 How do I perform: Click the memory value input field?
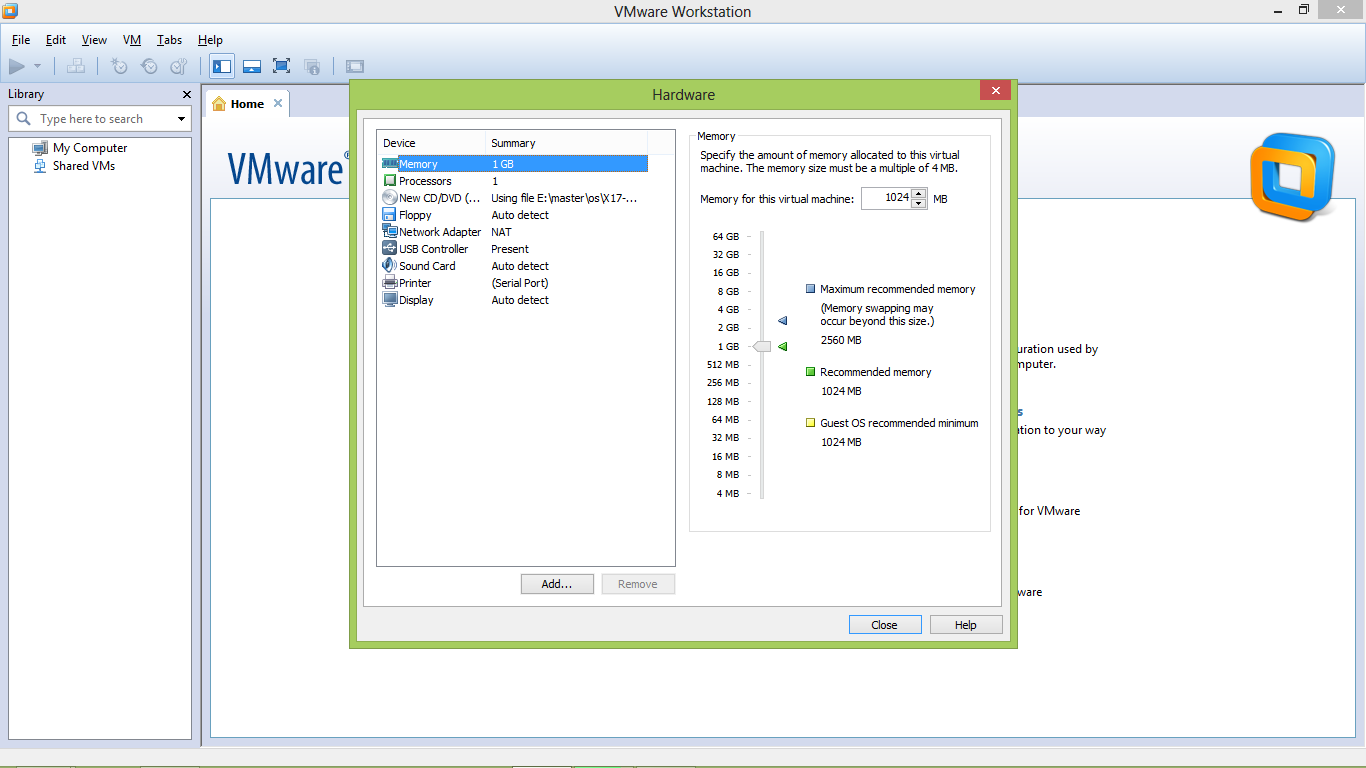point(885,198)
